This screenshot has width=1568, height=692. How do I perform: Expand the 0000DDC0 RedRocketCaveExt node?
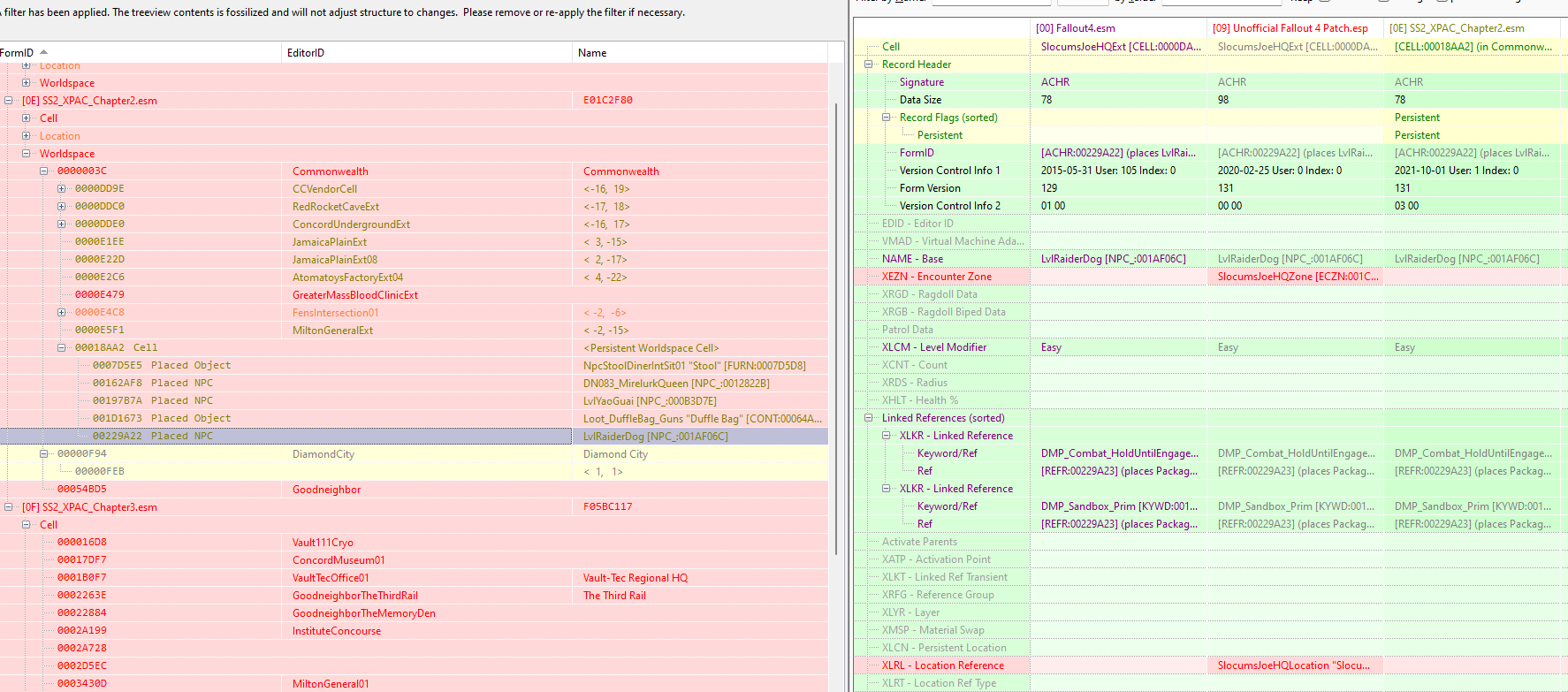(x=62, y=207)
